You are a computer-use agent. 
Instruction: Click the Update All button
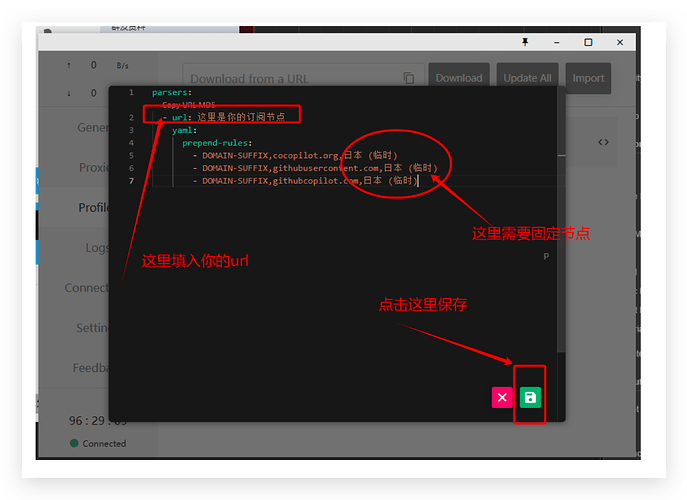(x=527, y=78)
